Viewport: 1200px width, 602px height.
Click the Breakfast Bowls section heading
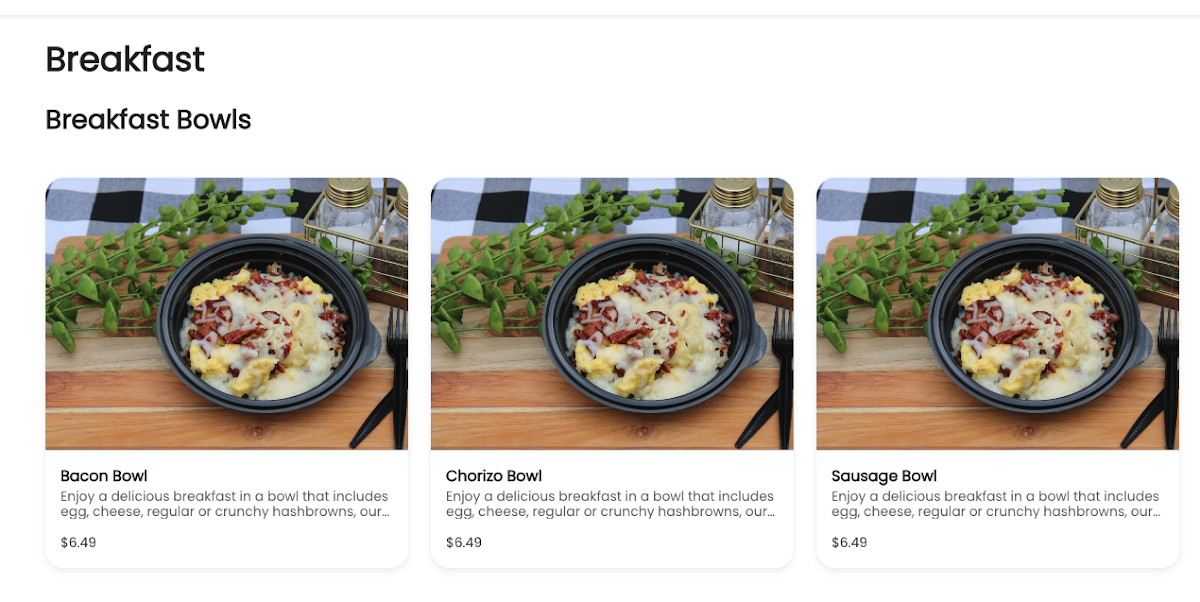click(148, 120)
